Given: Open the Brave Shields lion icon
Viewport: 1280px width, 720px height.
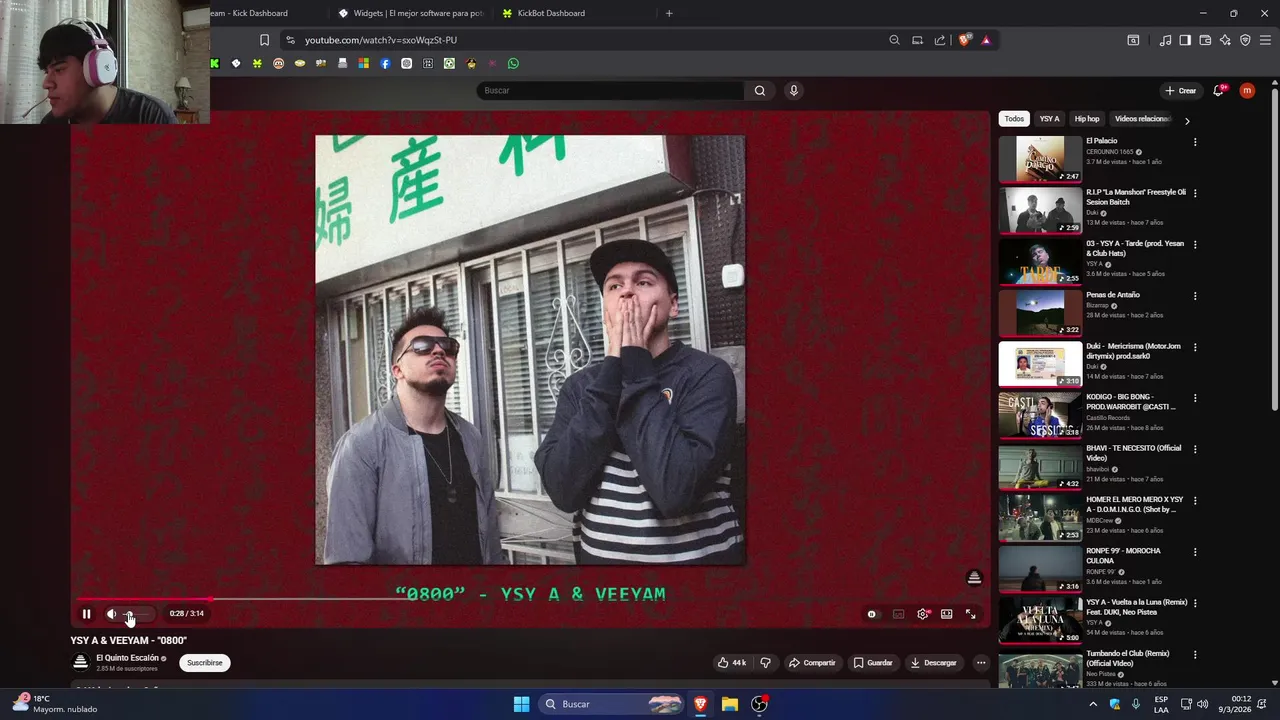Looking at the screenshot, I should pos(964,40).
